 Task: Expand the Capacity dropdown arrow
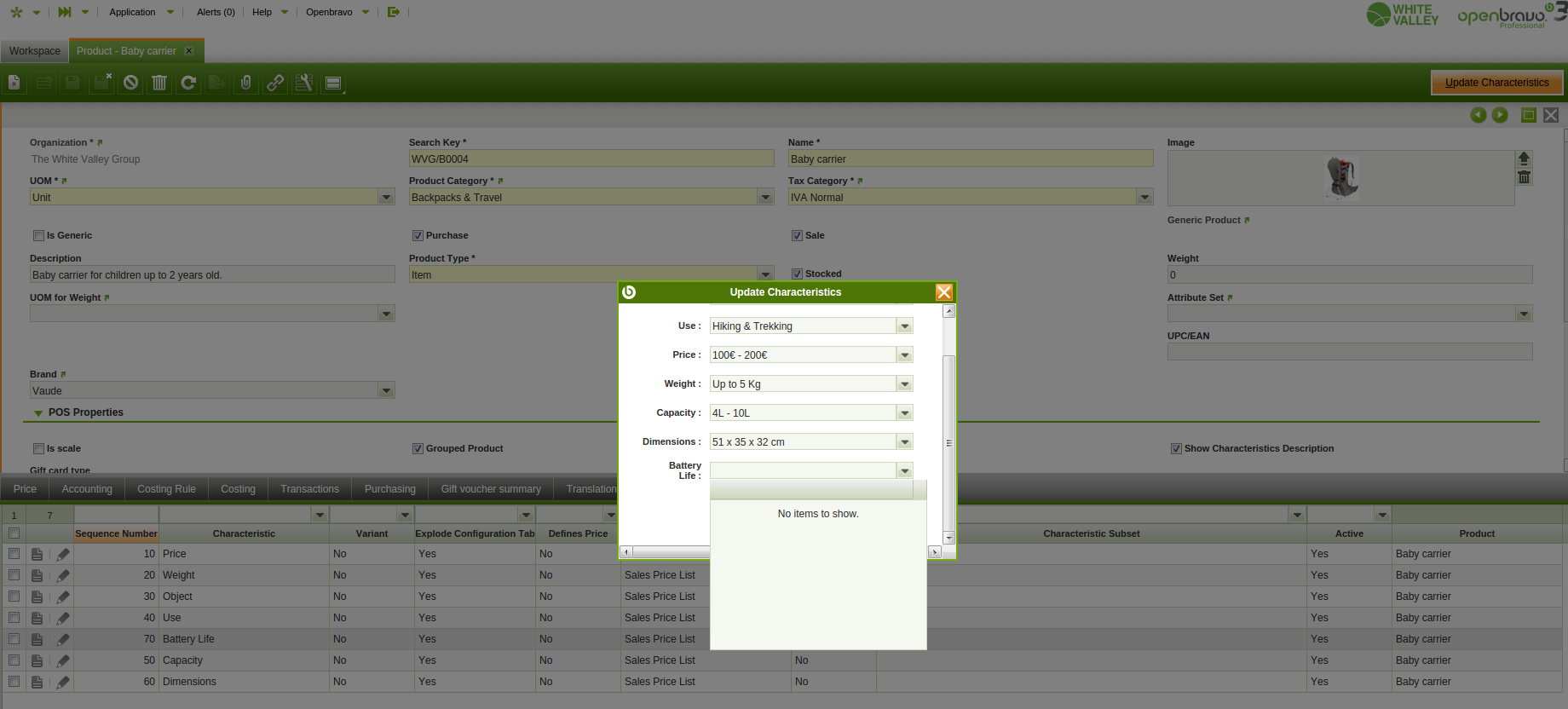click(904, 413)
